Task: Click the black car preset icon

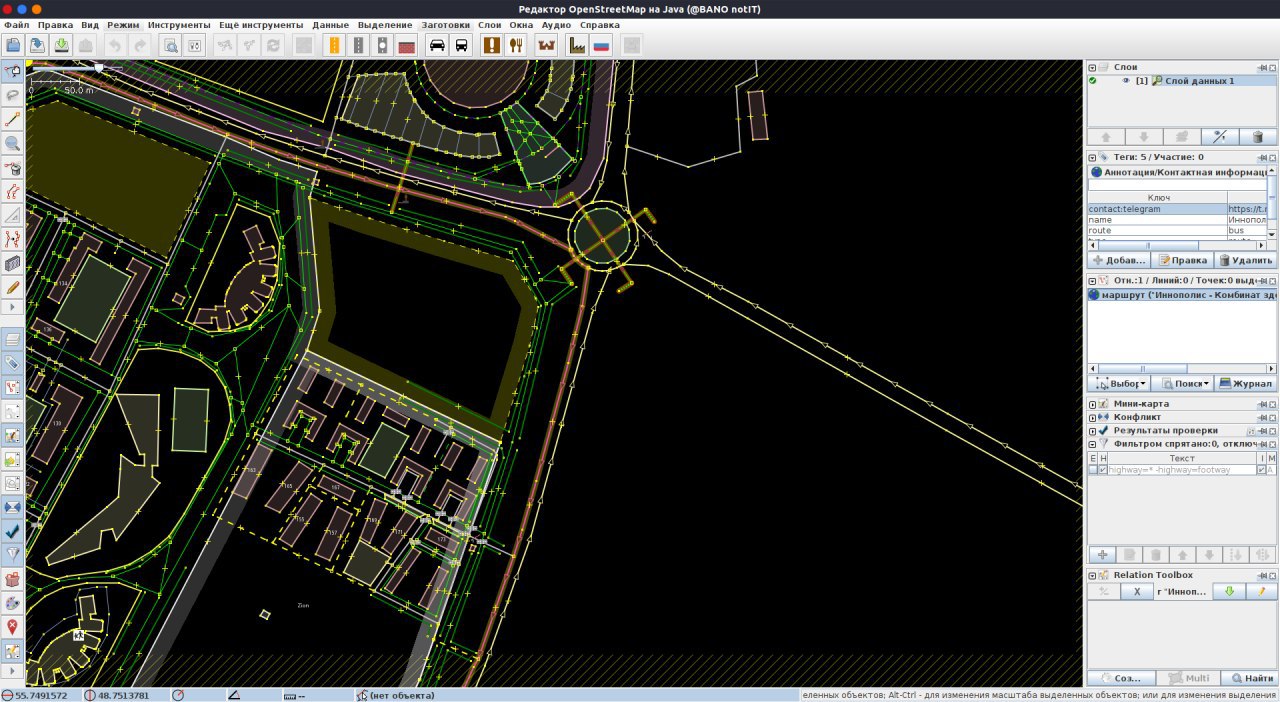Action: [437, 45]
